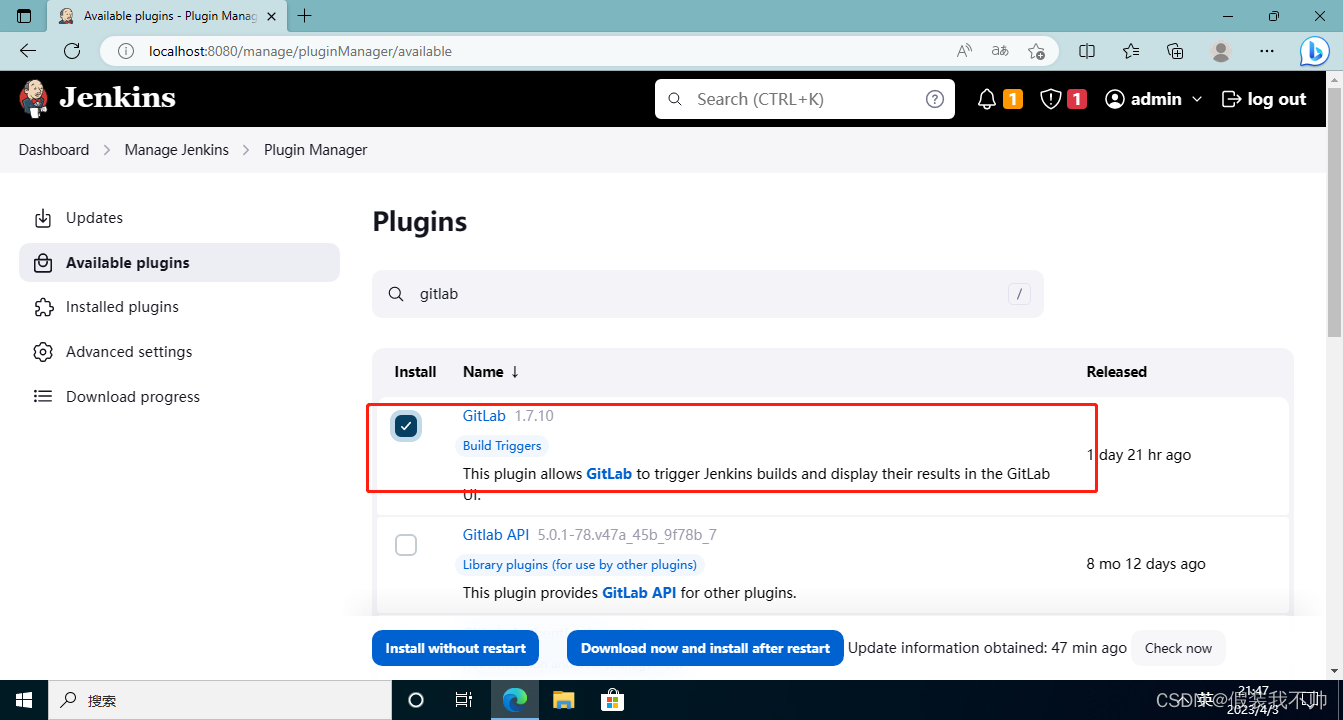Click the Installed plugins puzzle icon
The height and width of the screenshot is (720, 1343).
click(43, 307)
